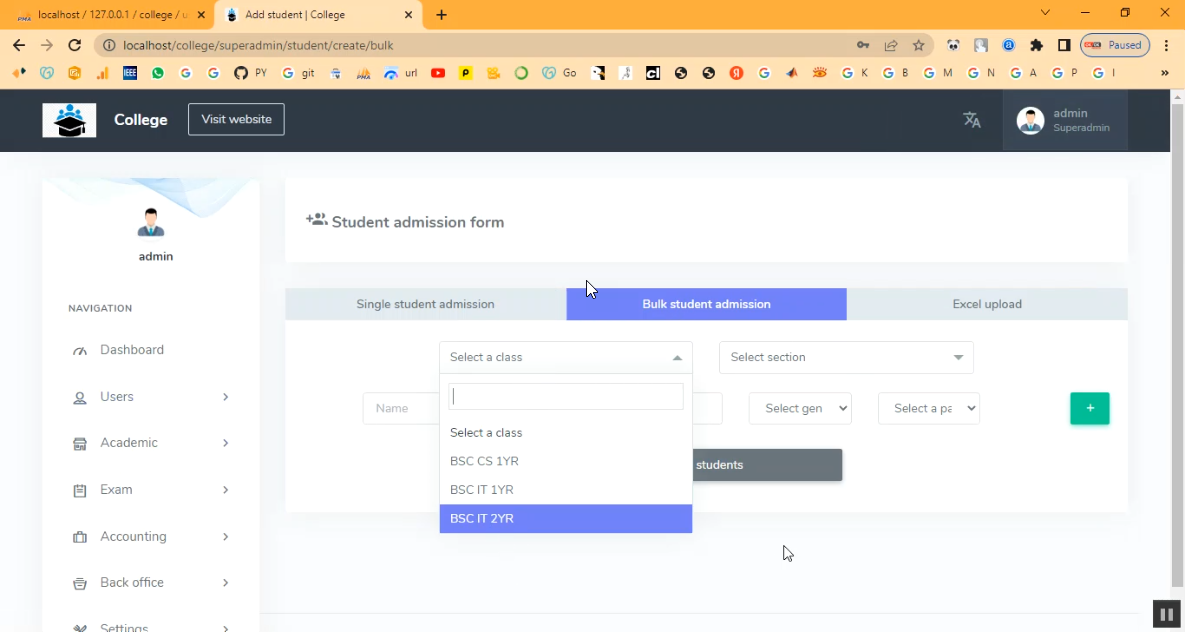The width and height of the screenshot is (1185, 632).
Task: Click the Visit website button
Action: pyautogui.click(x=237, y=119)
